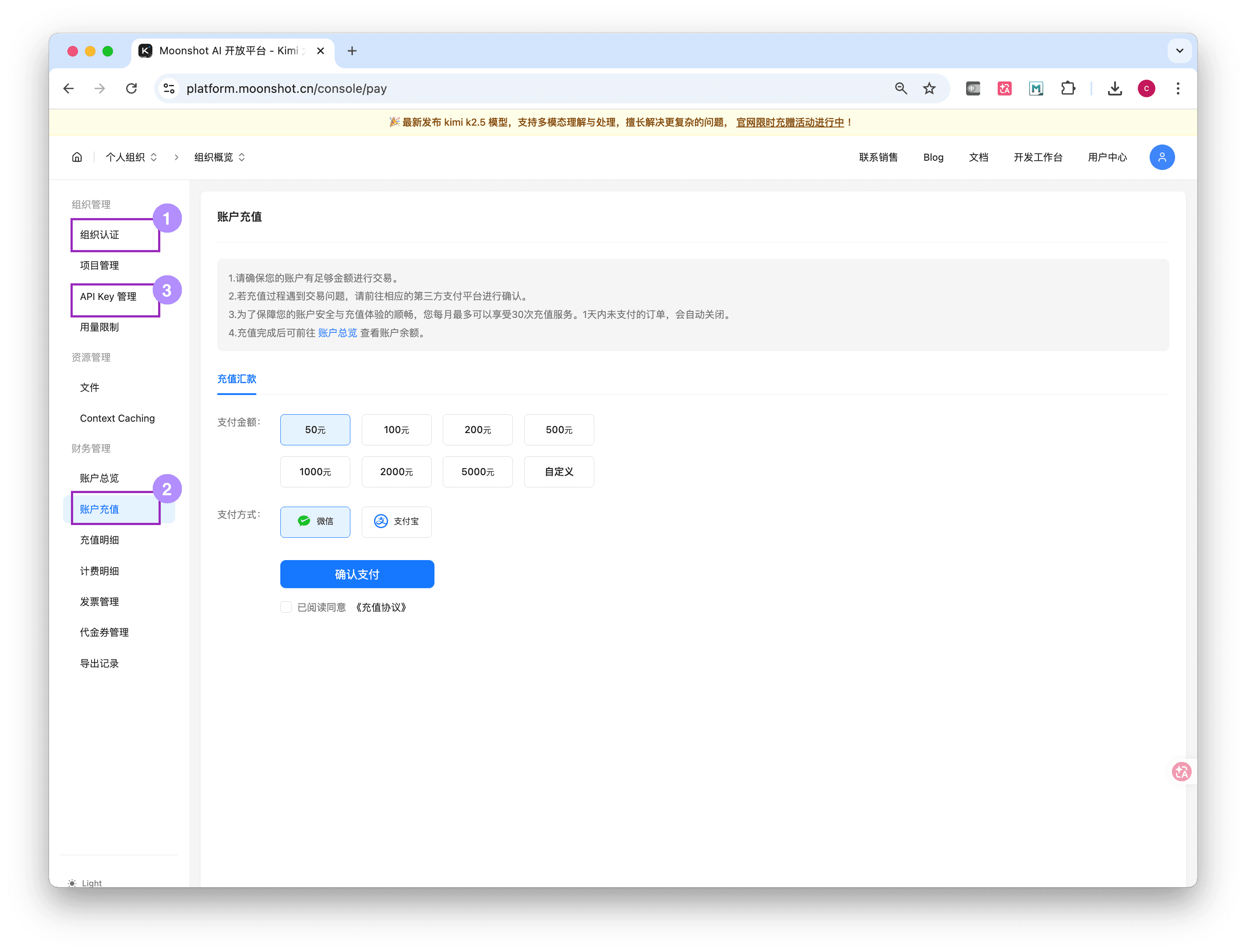Open the Chrome tab search chevron
The width and height of the screenshot is (1246, 952).
coord(1179,51)
